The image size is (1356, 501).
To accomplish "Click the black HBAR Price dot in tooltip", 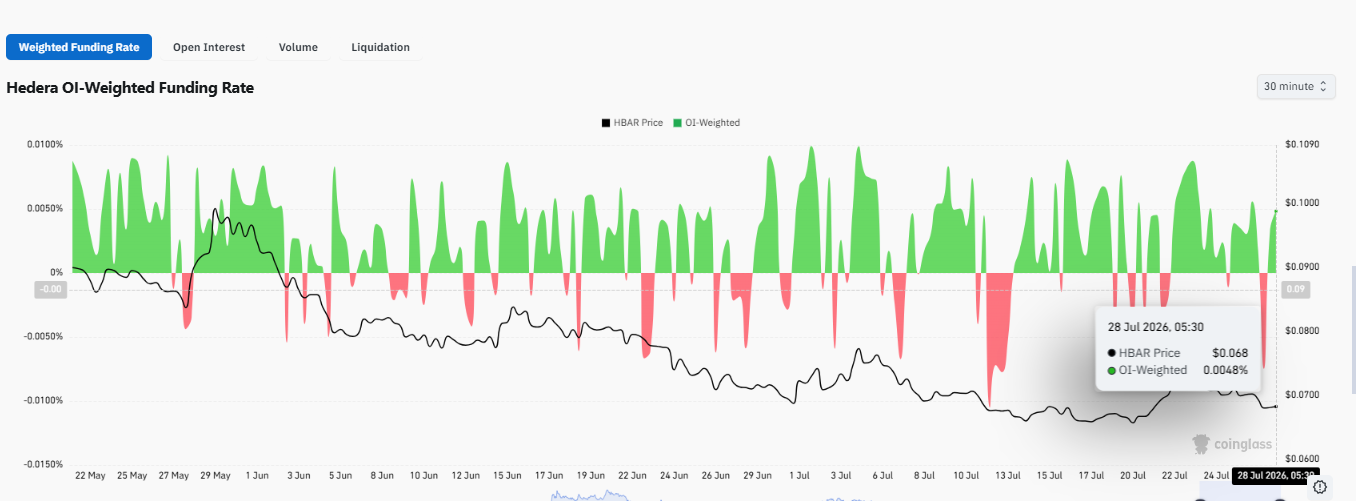I will click(1112, 353).
